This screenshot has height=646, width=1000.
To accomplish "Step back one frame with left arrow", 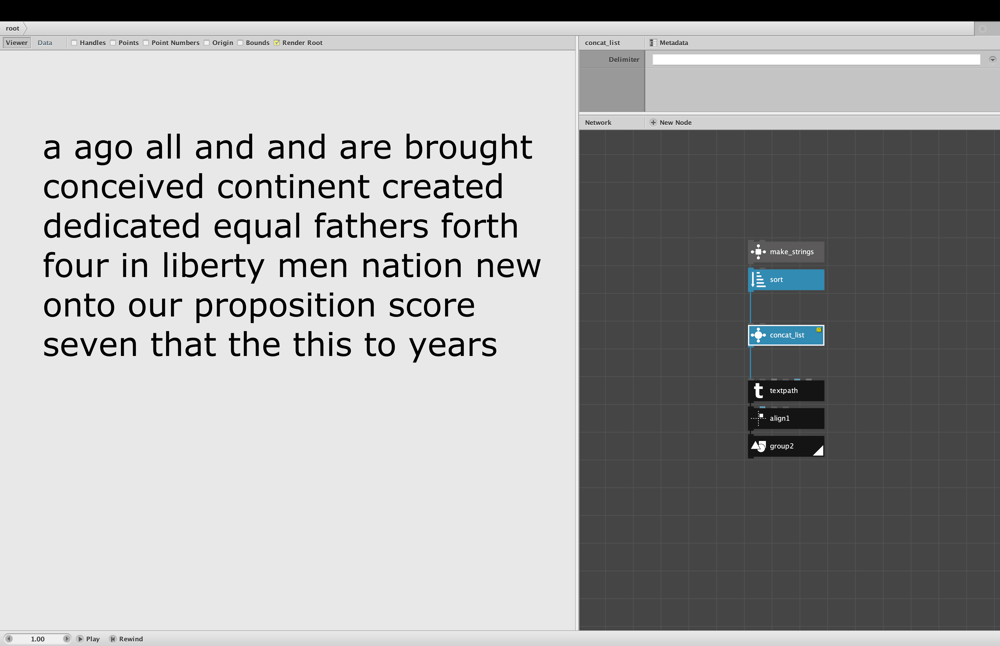I will [9, 638].
